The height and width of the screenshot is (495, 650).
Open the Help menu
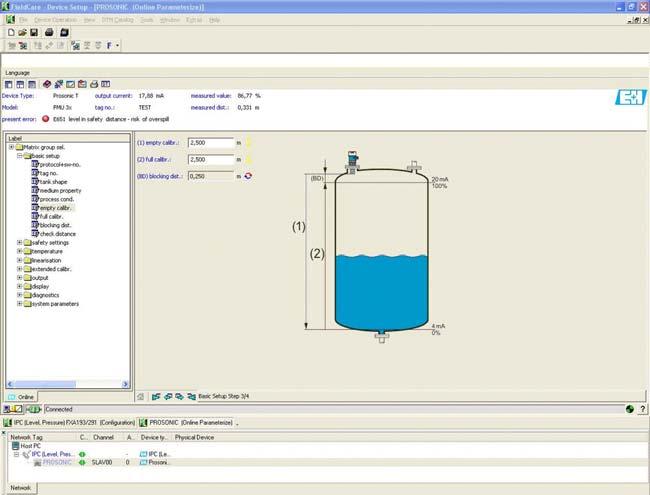[x=214, y=20]
